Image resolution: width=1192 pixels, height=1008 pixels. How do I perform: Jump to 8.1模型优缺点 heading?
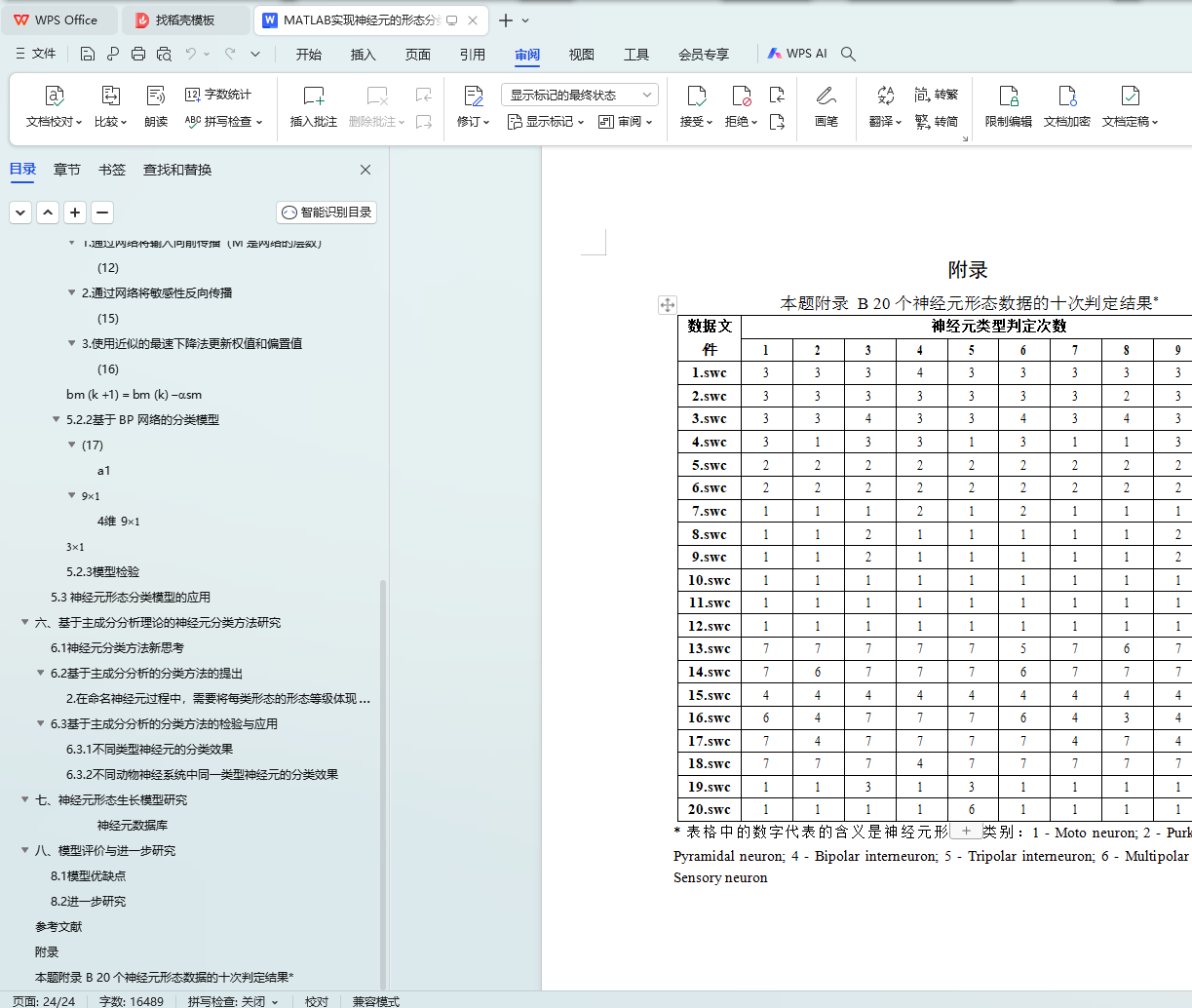pos(88,876)
